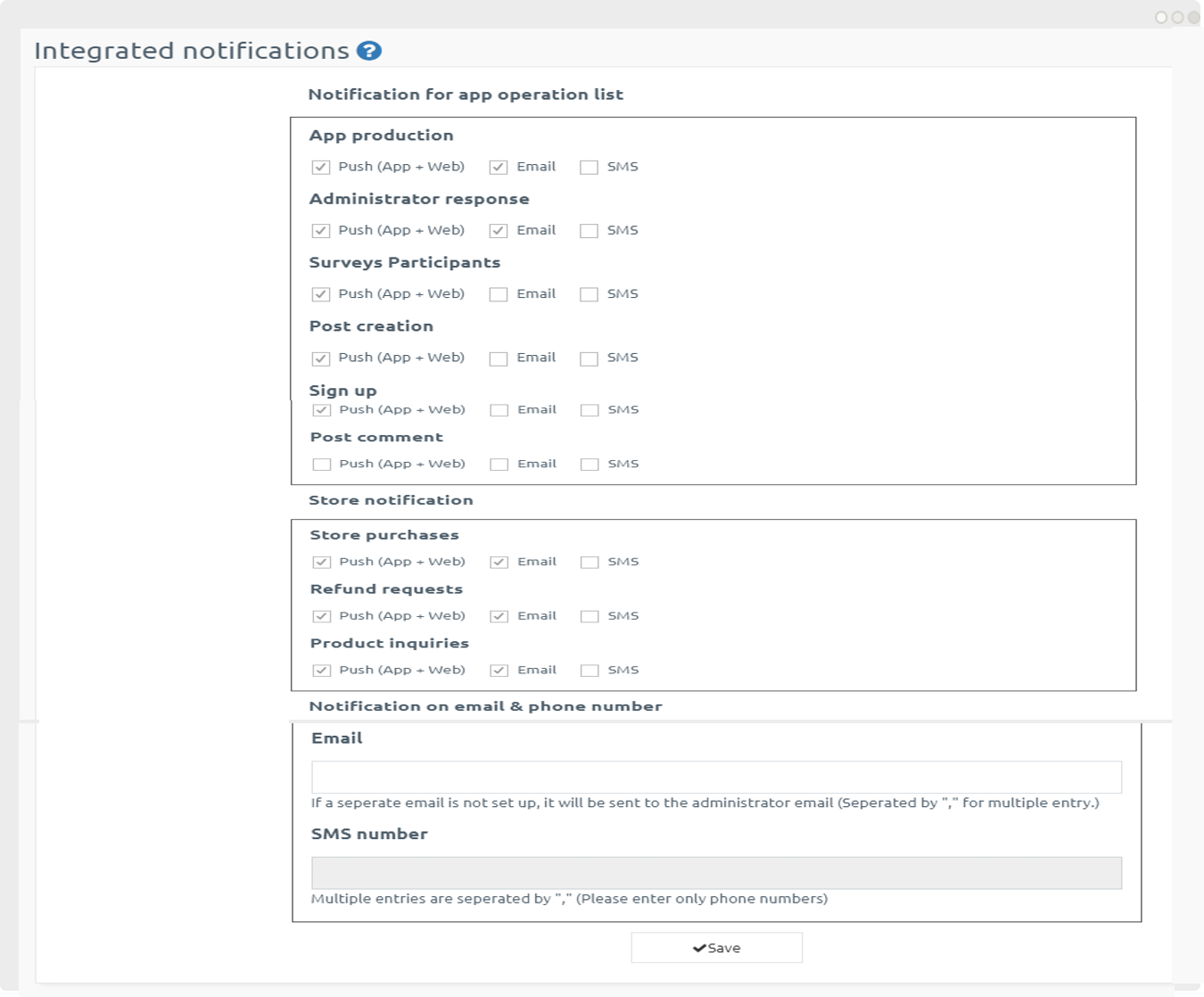Enable SMS for Sign up
The image size is (1204, 997).
click(x=590, y=410)
